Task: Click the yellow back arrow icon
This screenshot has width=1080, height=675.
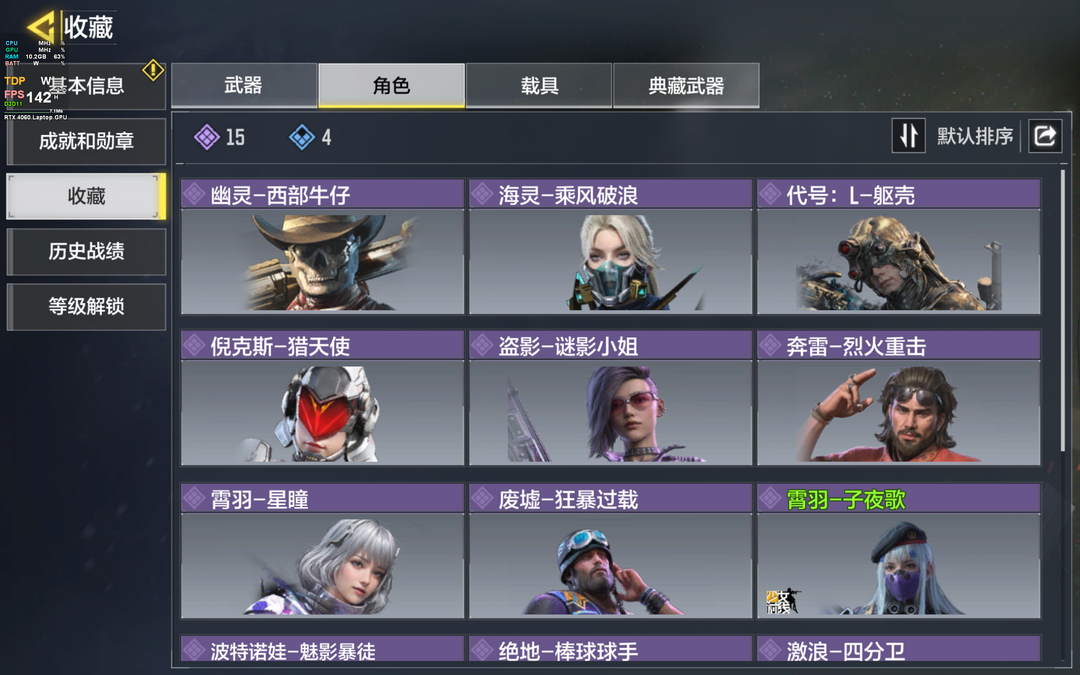Action: [41, 28]
